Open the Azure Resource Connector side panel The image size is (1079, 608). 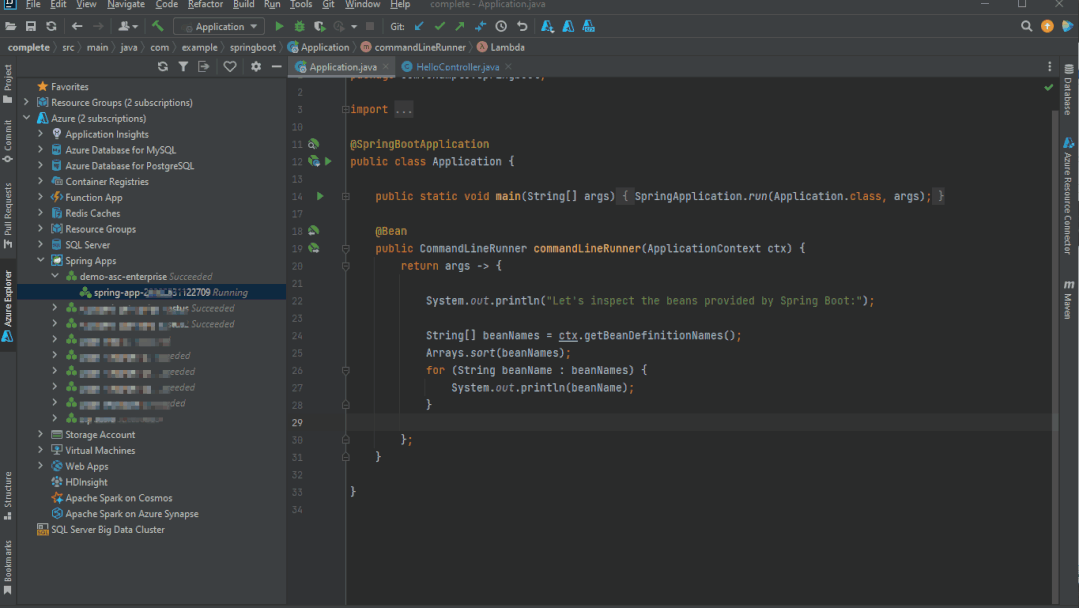pyautogui.click(x=1068, y=196)
